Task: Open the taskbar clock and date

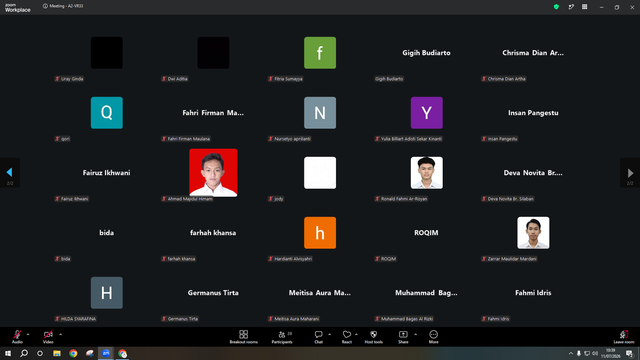Action: pyautogui.click(x=611, y=353)
